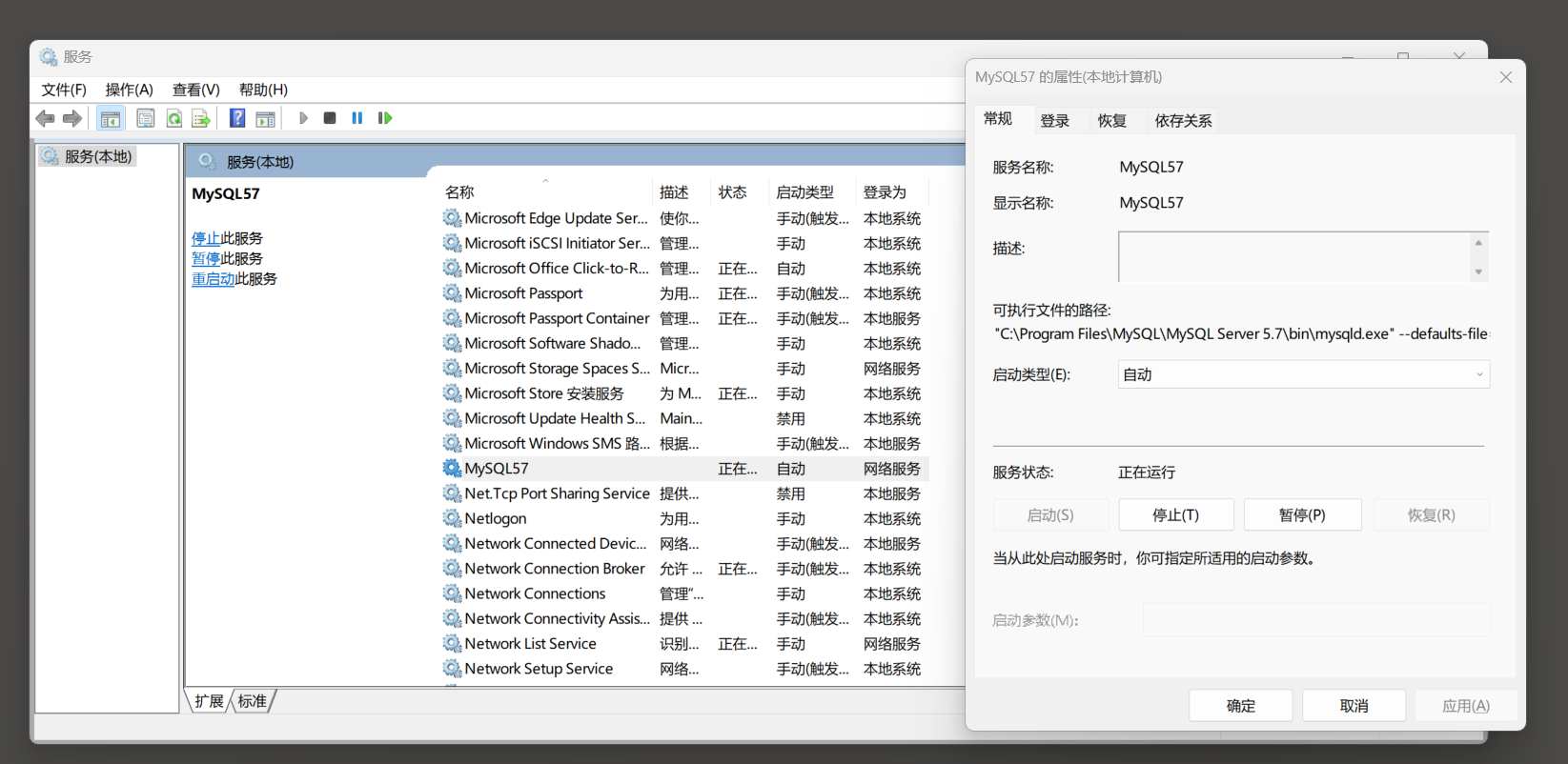The height and width of the screenshot is (764, 1568).
Task: Click the Pause Service toolbar icon
Action: click(x=357, y=118)
